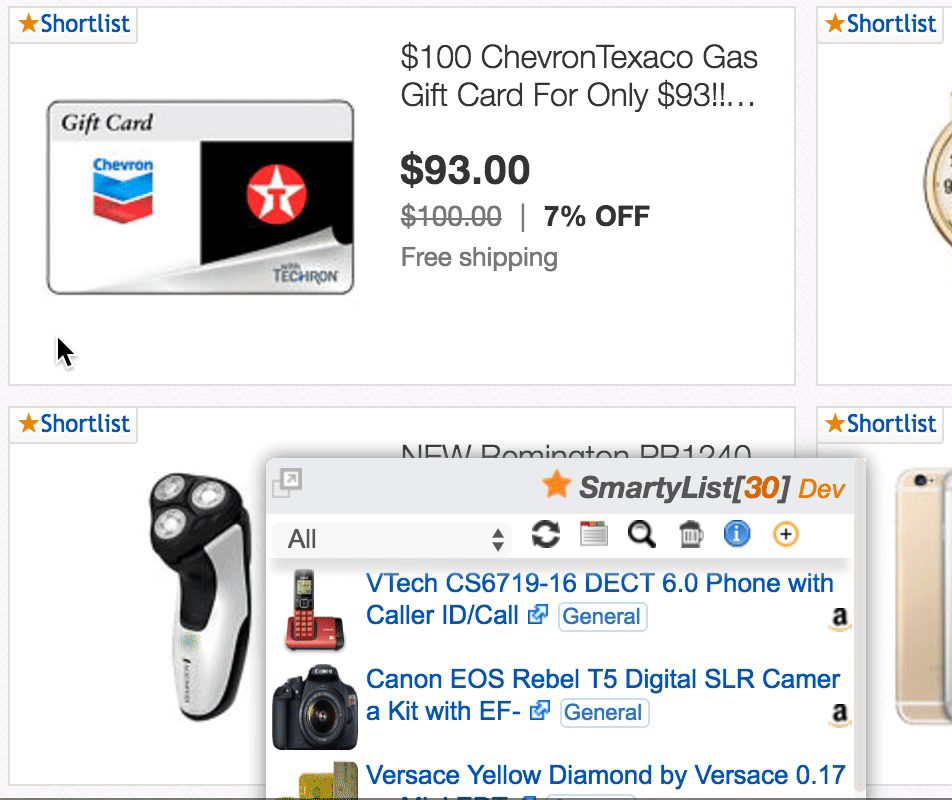The width and height of the screenshot is (952, 800).
Task: Shortlist the Remington shaver item
Action: pos(74,424)
